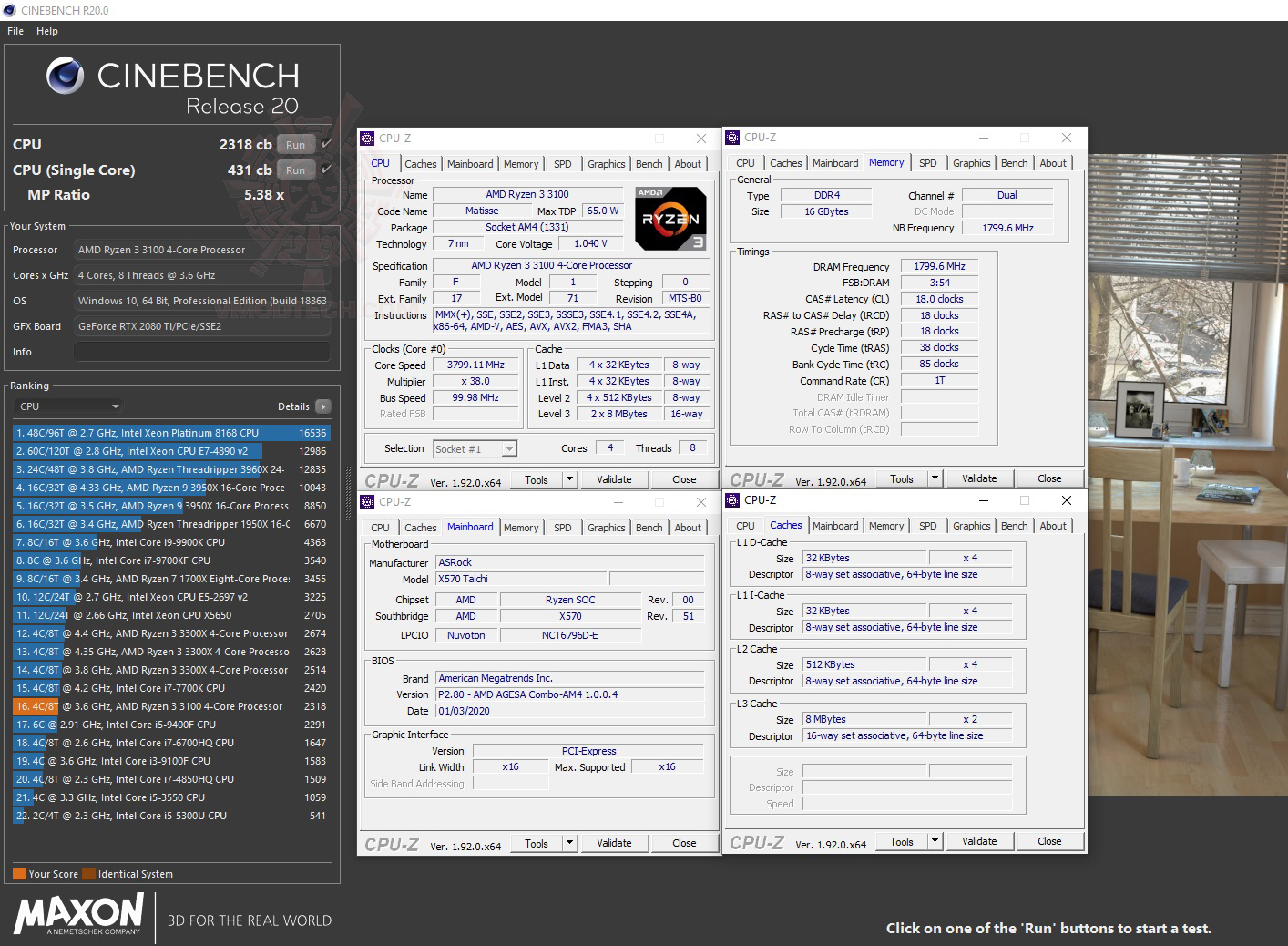Select the Intel Core i3-9100F ranking row
Screen dimensions: 1288x946
click(171, 761)
